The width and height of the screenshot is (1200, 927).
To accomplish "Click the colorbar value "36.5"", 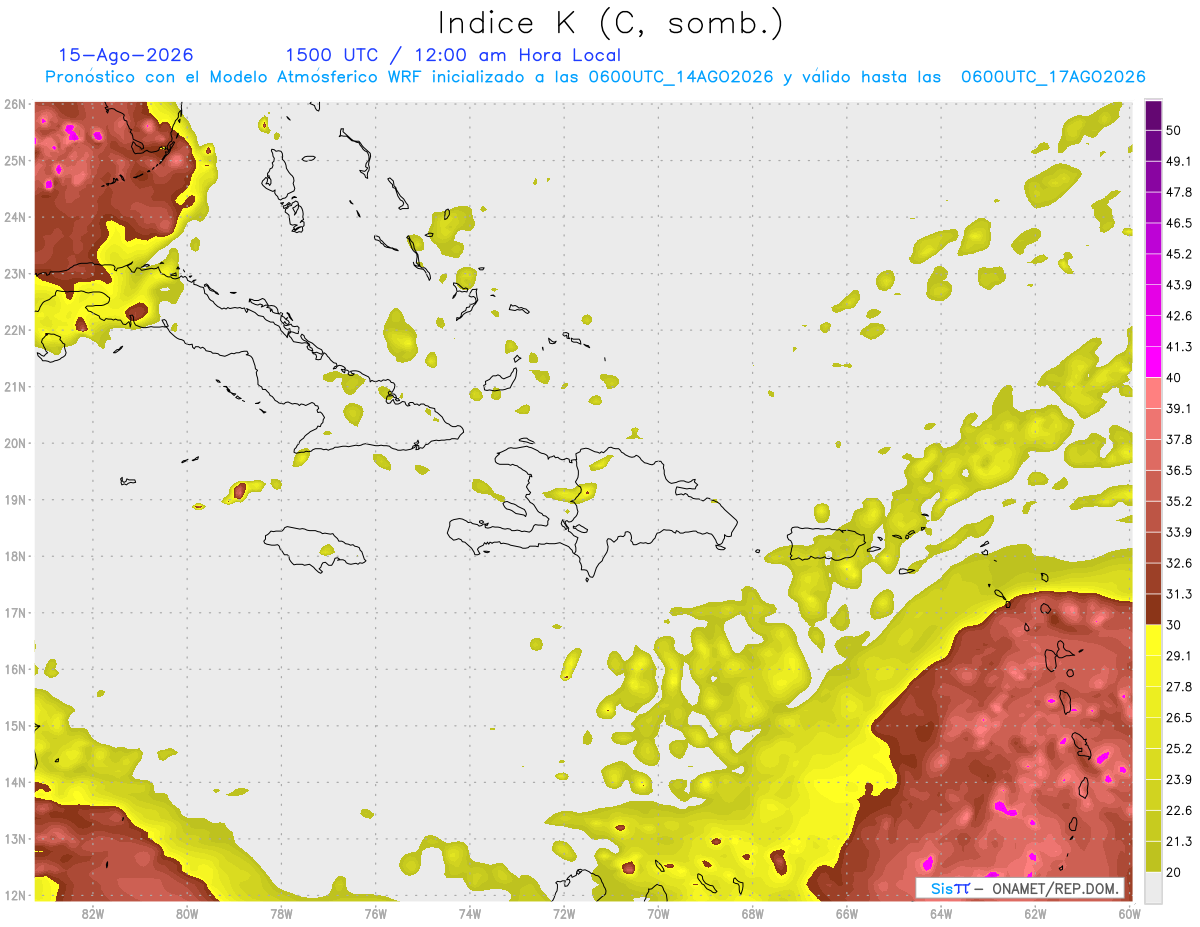I will click(1179, 470).
